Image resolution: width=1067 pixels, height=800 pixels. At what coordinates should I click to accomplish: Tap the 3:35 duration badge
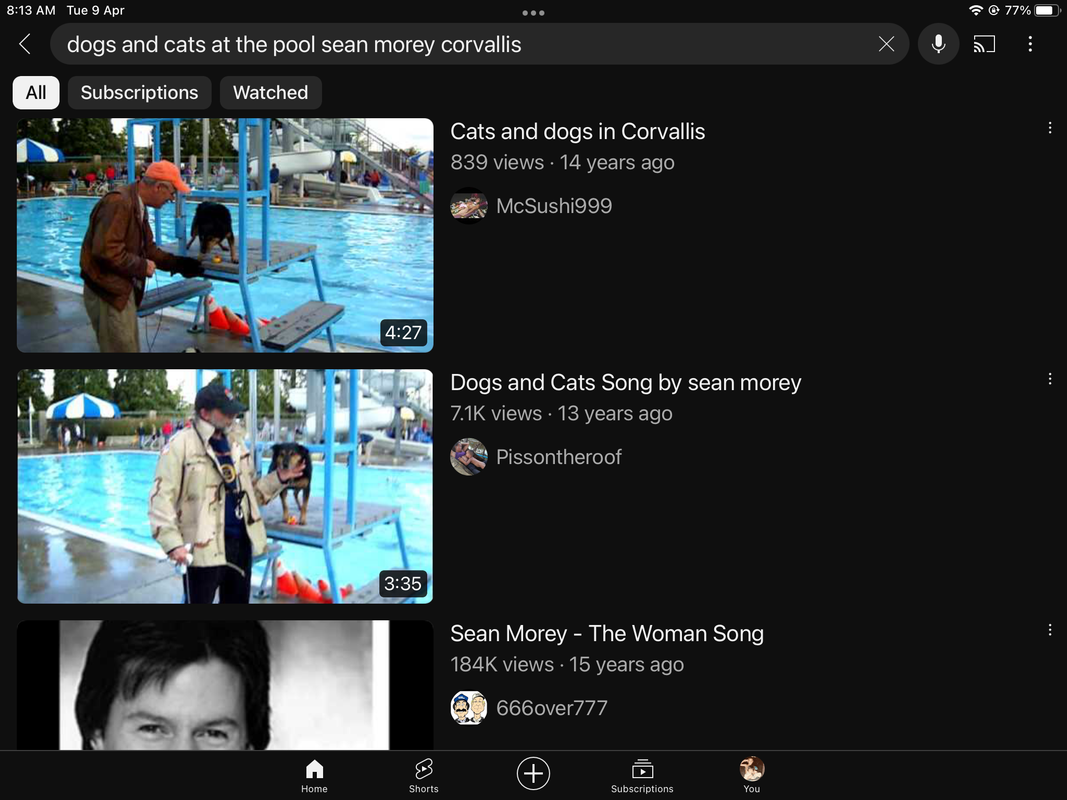click(x=403, y=584)
